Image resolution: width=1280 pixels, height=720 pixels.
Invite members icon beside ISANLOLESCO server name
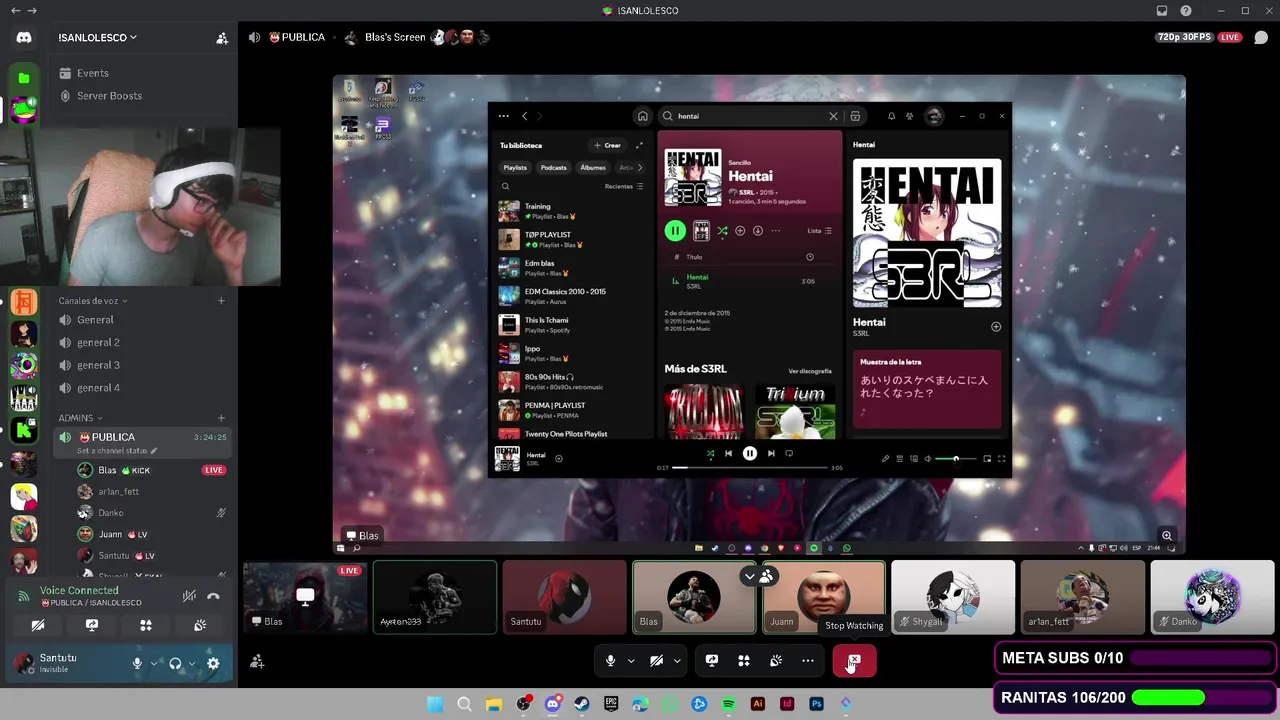(x=222, y=38)
